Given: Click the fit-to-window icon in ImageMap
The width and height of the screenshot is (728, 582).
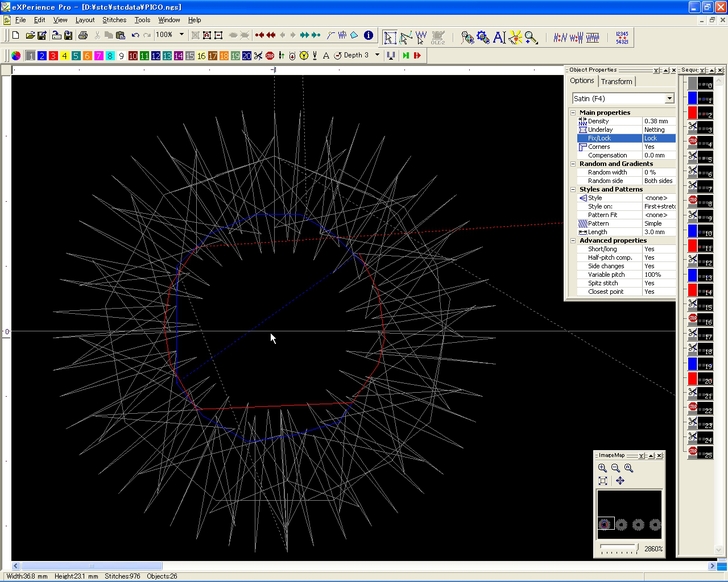Looking at the screenshot, I should coord(603,481).
